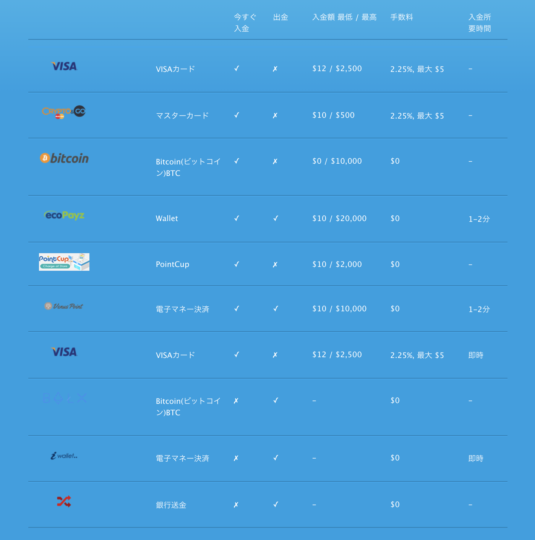Select the PointCup text label
Screen dimensions: 535x540
[x=172, y=264]
